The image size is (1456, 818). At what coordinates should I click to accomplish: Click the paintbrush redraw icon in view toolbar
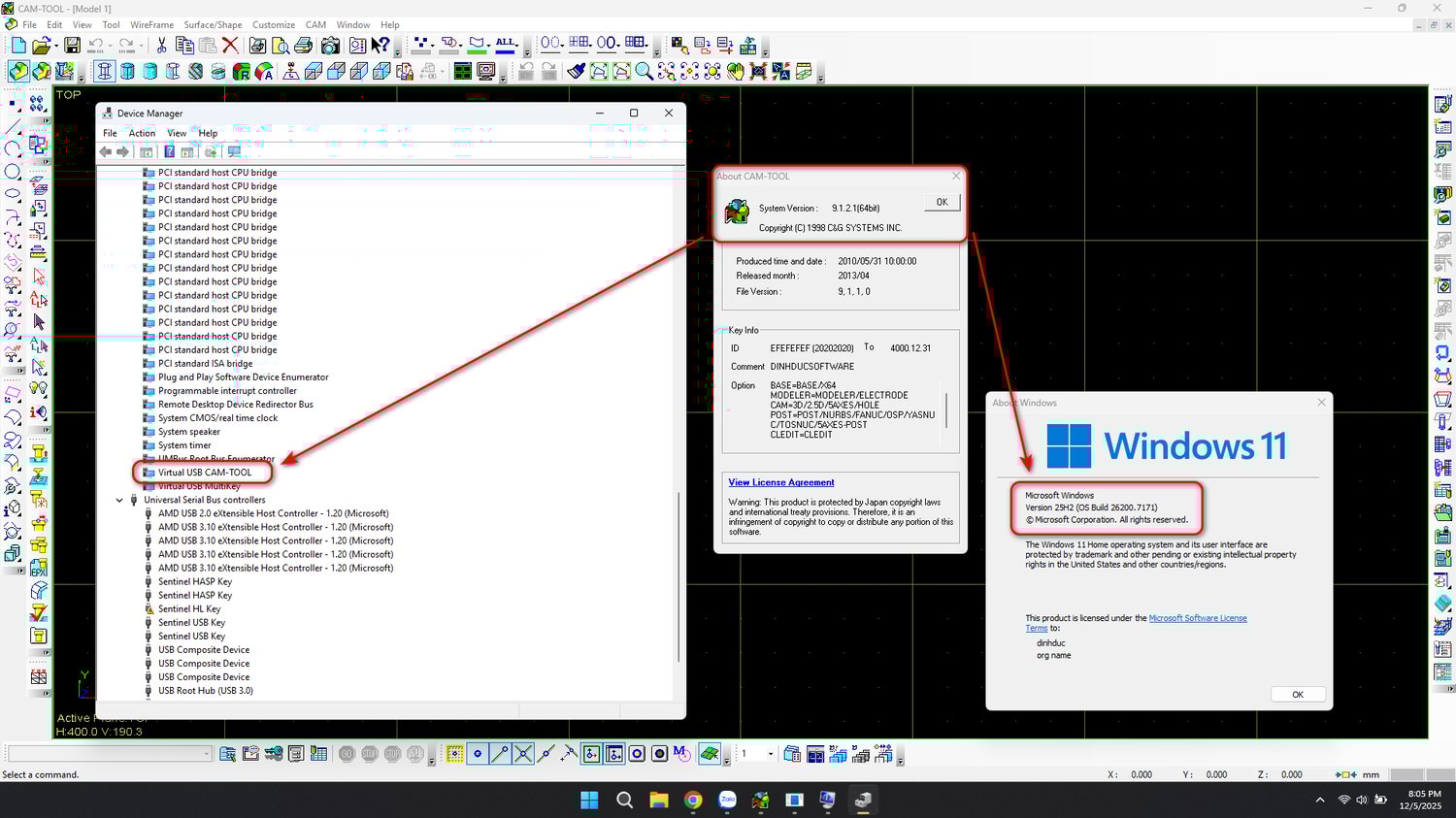click(x=576, y=72)
